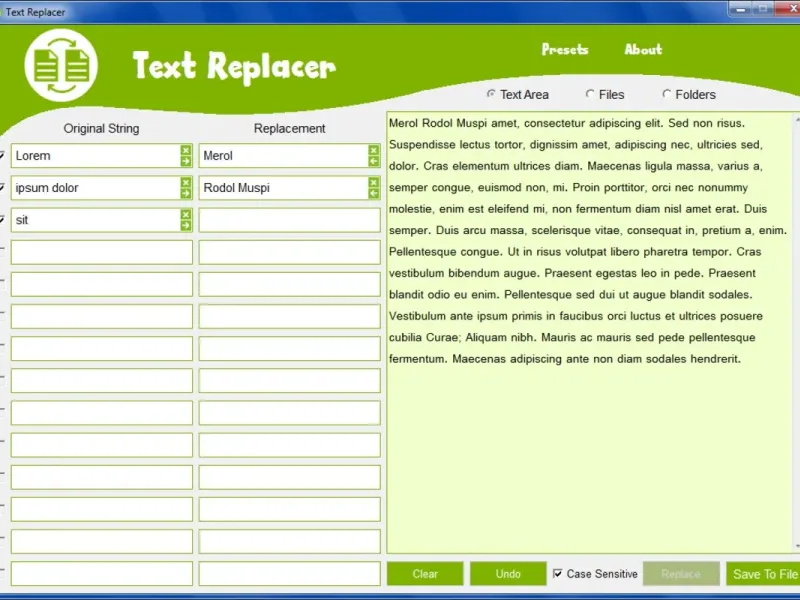Click the Clear button
Viewport: 800px width, 600px height.
point(425,574)
